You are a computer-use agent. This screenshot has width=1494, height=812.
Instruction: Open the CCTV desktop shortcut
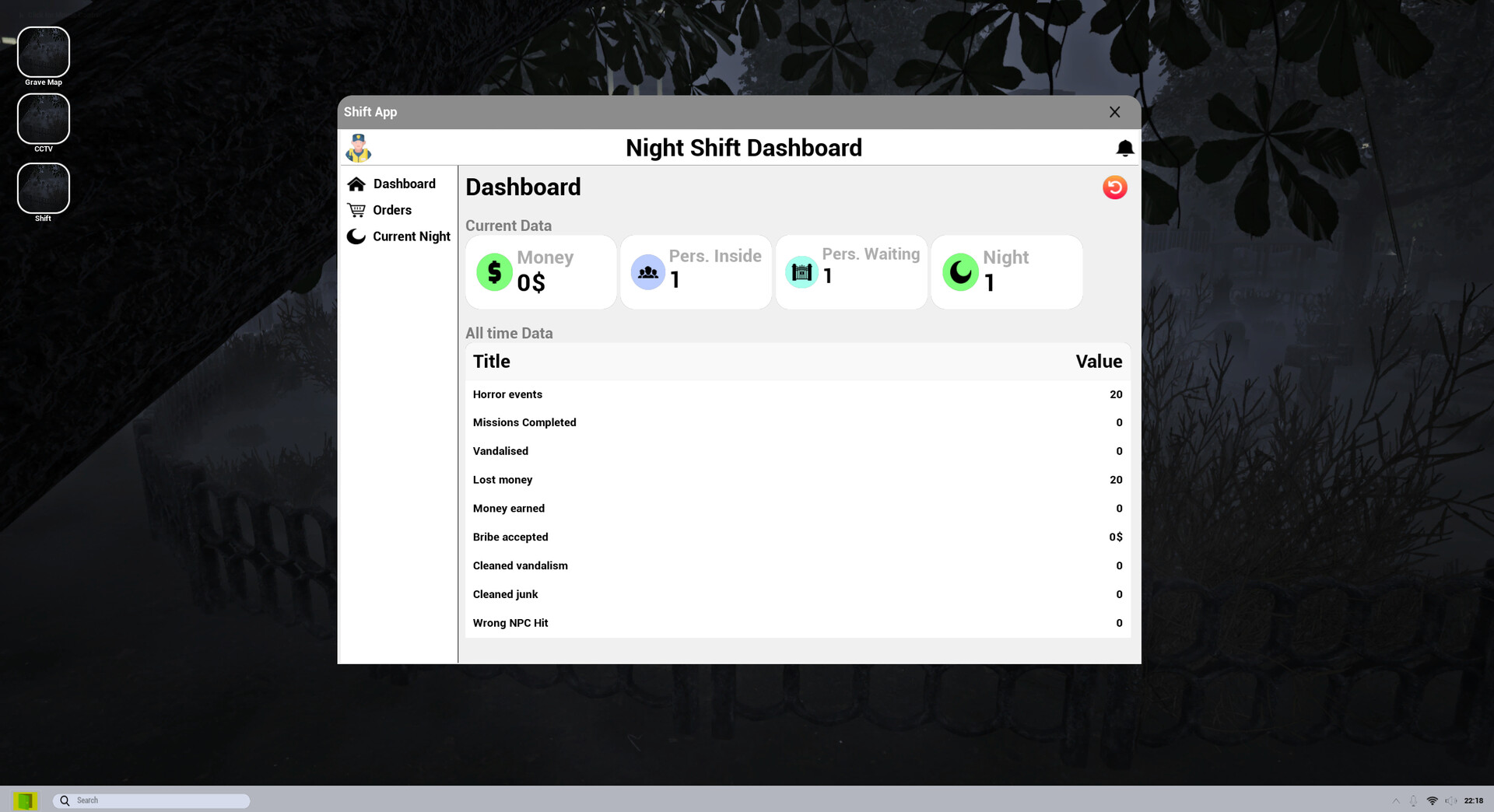(44, 119)
